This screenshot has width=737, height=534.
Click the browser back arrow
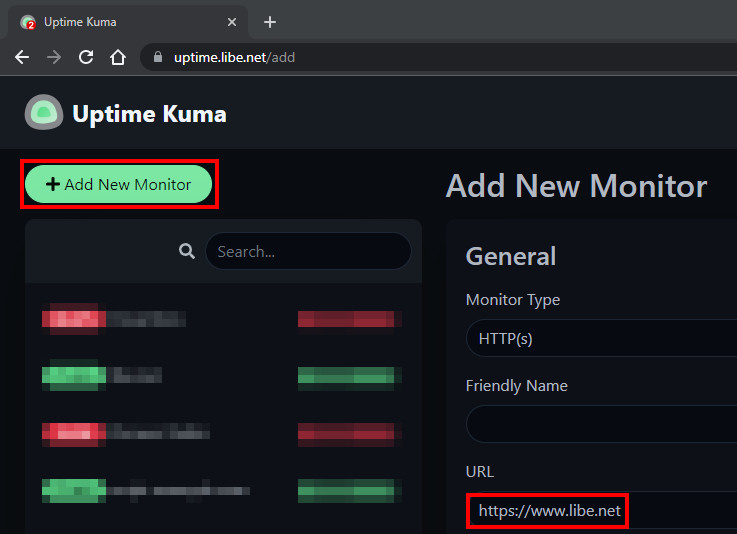coord(22,57)
